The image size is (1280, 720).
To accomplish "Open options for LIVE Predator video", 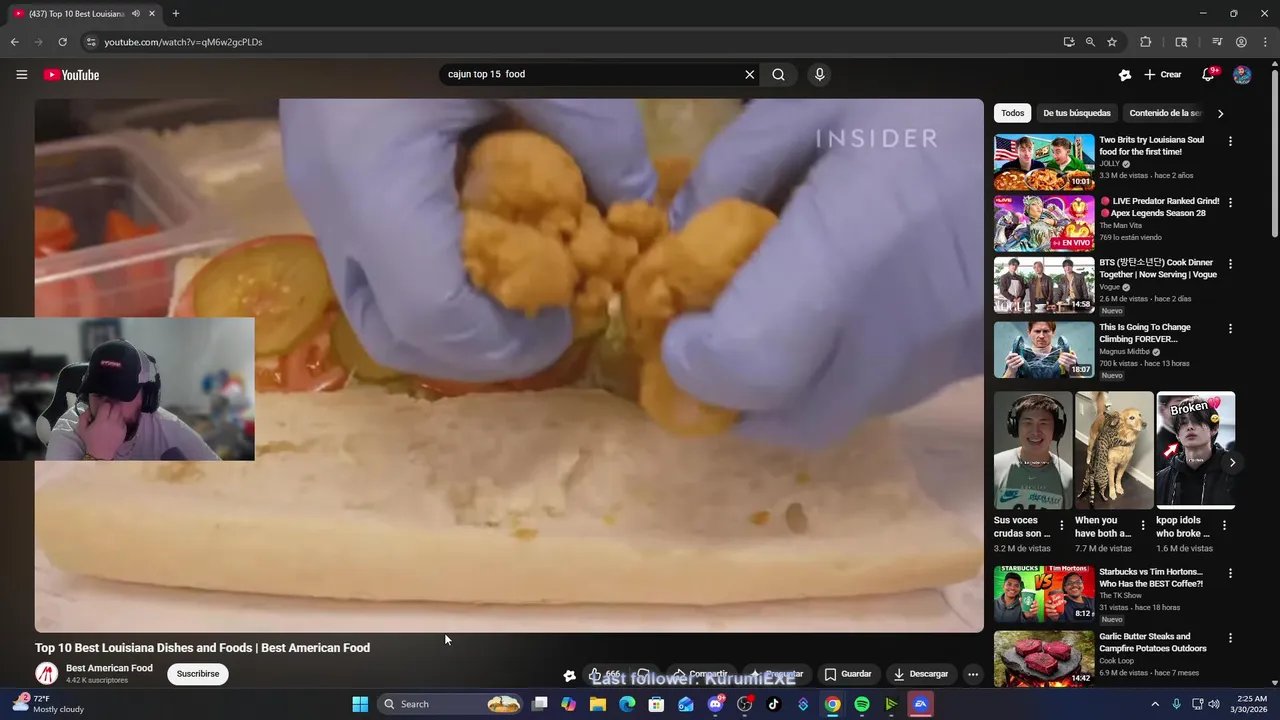I will click(1230, 202).
